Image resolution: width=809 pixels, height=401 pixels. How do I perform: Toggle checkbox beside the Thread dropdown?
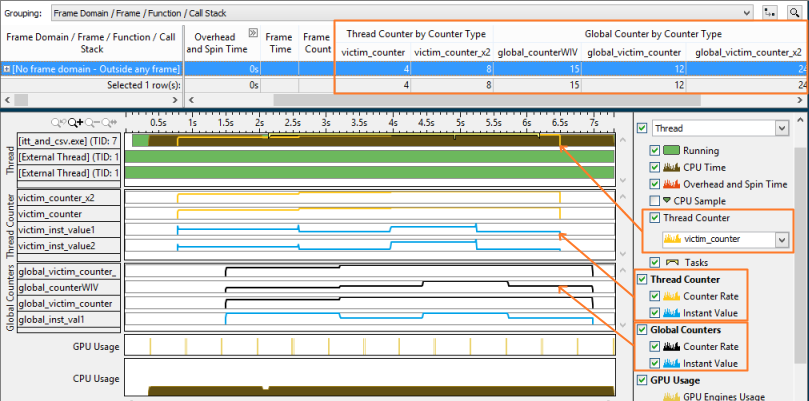(642, 128)
